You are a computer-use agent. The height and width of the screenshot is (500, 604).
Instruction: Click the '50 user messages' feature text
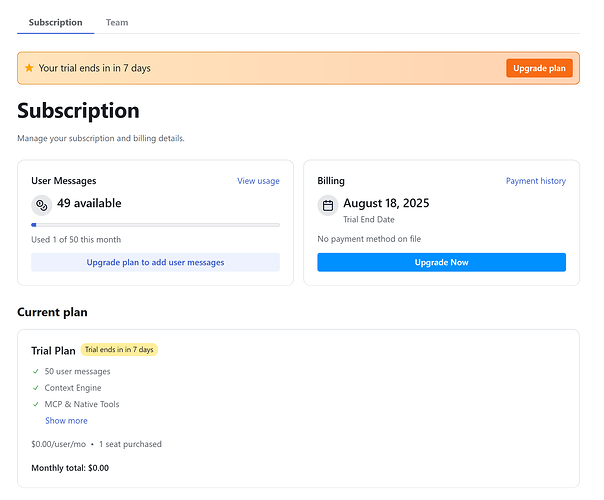click(77, 371)
